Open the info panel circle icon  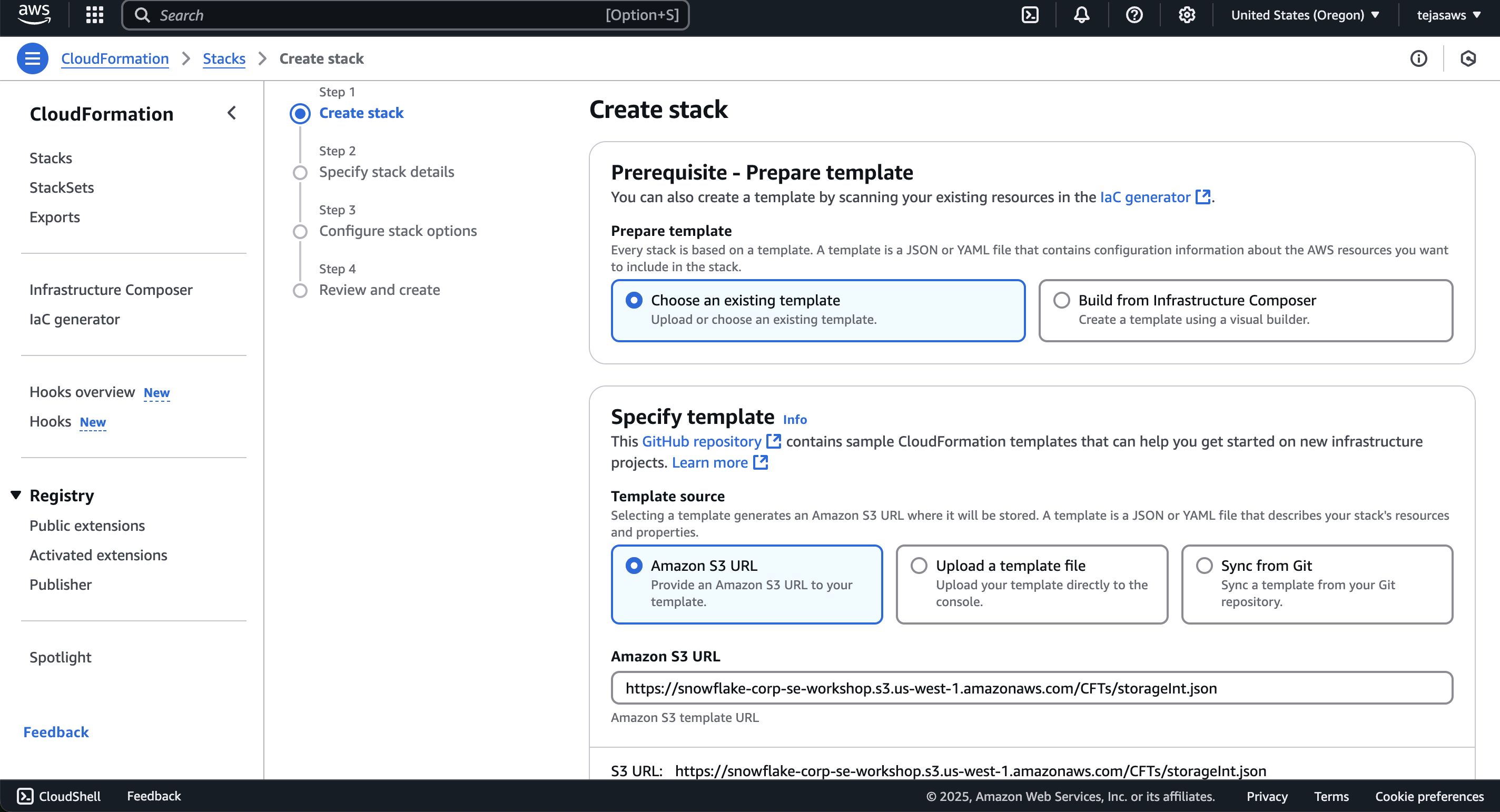(x=1418, y=58)
